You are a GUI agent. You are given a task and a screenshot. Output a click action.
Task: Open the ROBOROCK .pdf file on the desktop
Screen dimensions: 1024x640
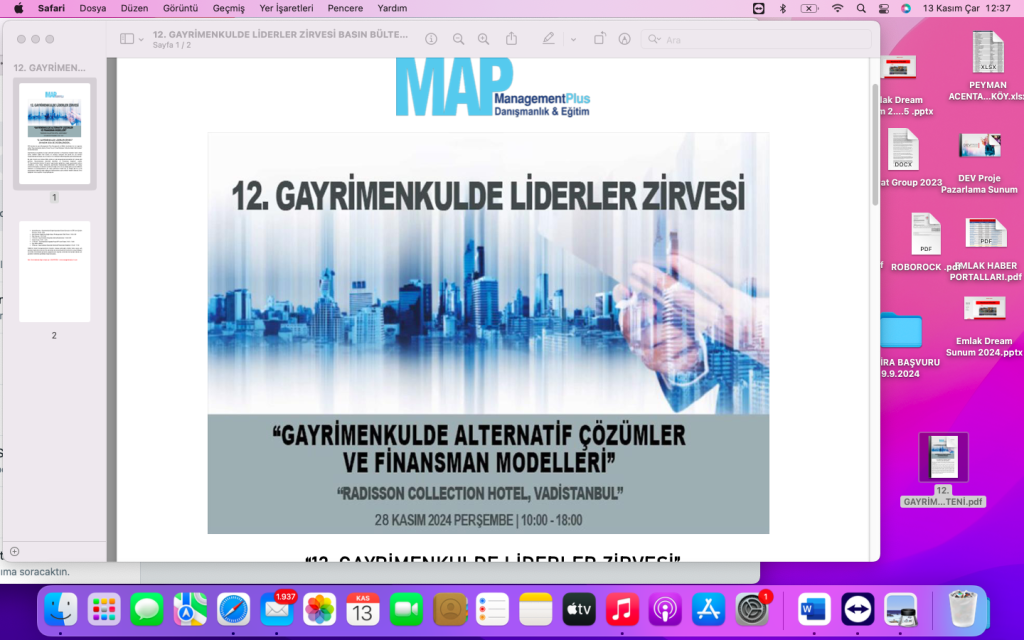pos(925,241)
